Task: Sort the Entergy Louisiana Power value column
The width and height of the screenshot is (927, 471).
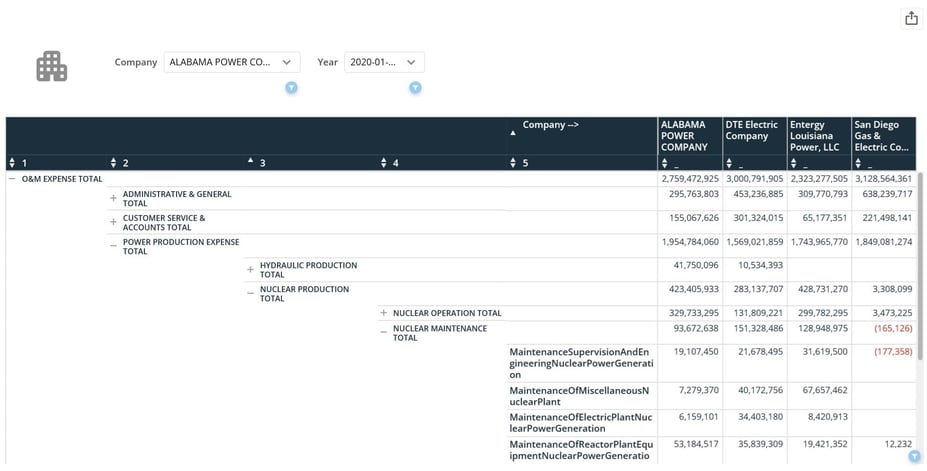Action: (x=793, y=163)
